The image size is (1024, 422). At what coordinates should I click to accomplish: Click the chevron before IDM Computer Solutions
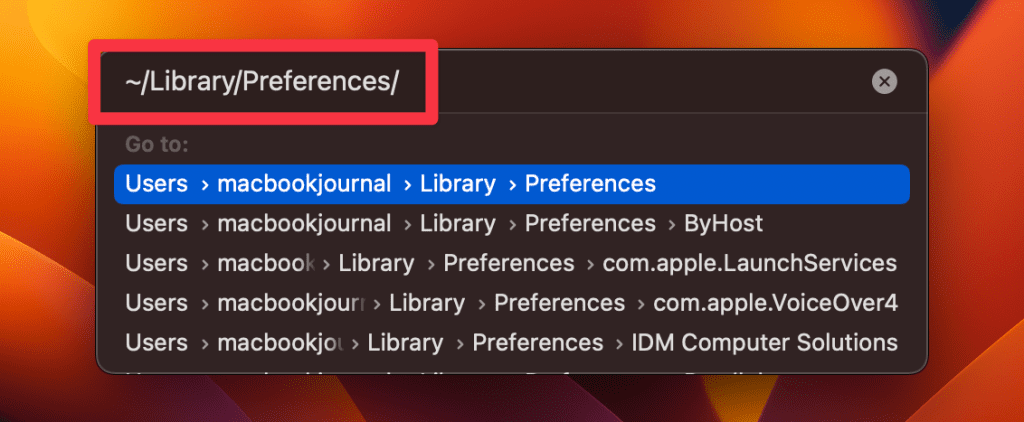(x=618, y=343)
